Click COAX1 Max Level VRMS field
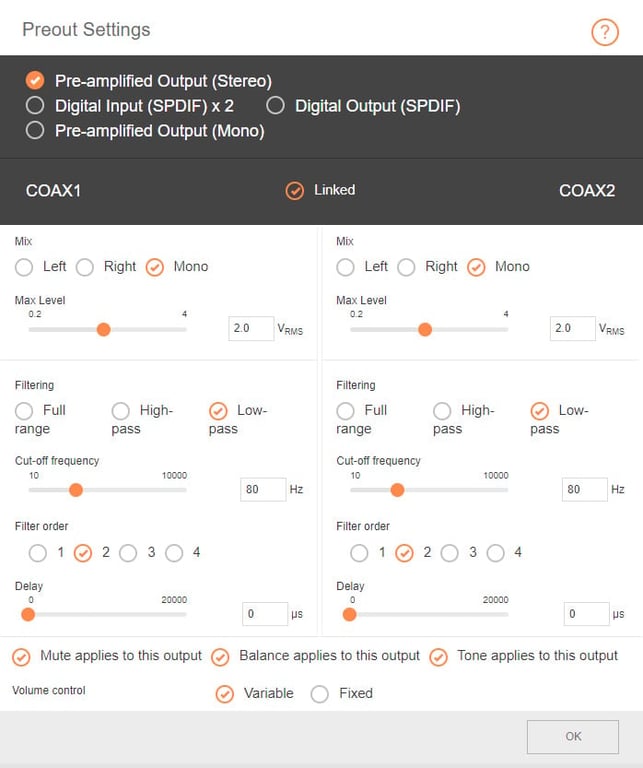The width and height of the screenshot is (643, 768). 250,328
